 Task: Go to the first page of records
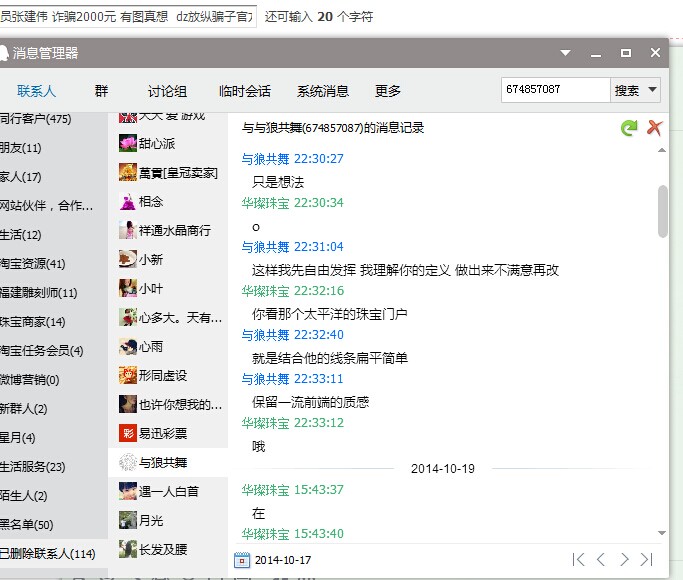tap(578, 560)
